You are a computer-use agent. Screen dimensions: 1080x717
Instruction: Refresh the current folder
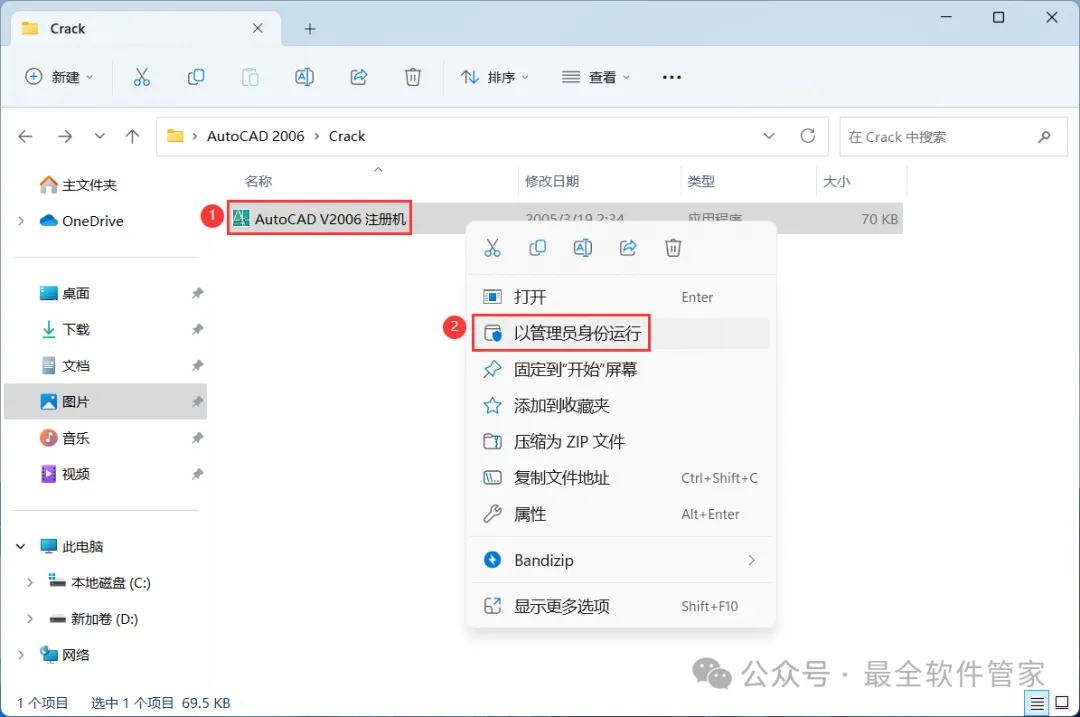808,136
